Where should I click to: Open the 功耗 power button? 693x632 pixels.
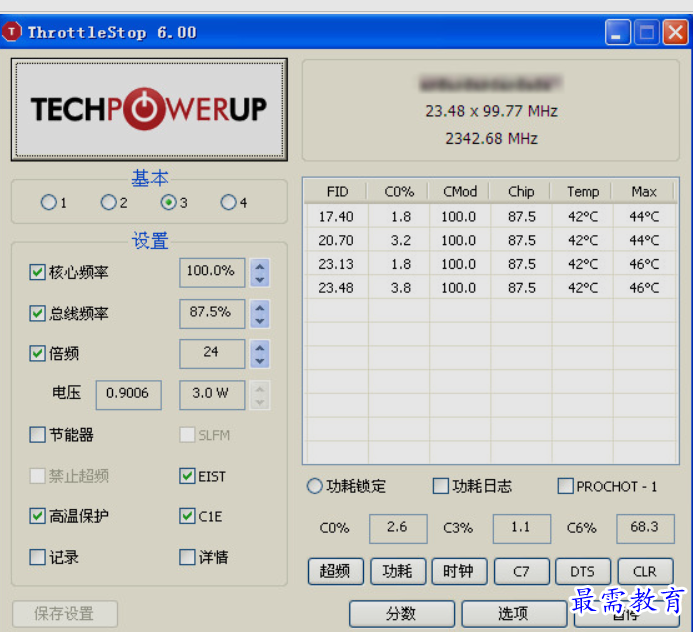pyautogui.click(x=398, y=571)
